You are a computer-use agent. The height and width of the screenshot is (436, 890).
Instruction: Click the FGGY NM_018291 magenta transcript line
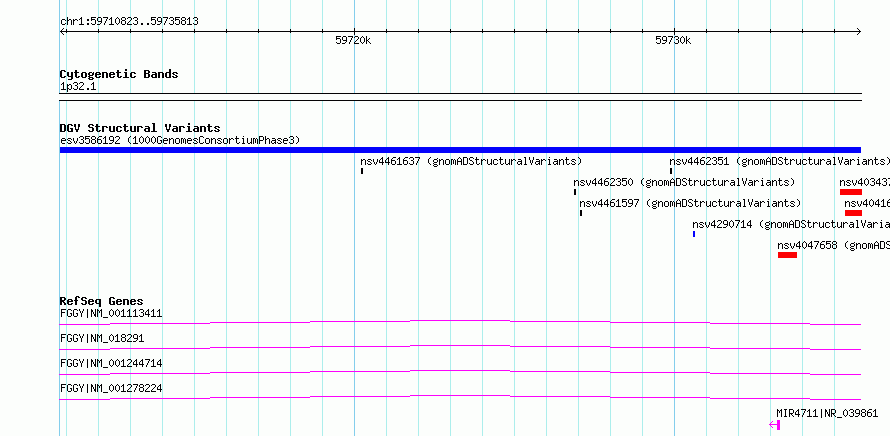(460, 347)
